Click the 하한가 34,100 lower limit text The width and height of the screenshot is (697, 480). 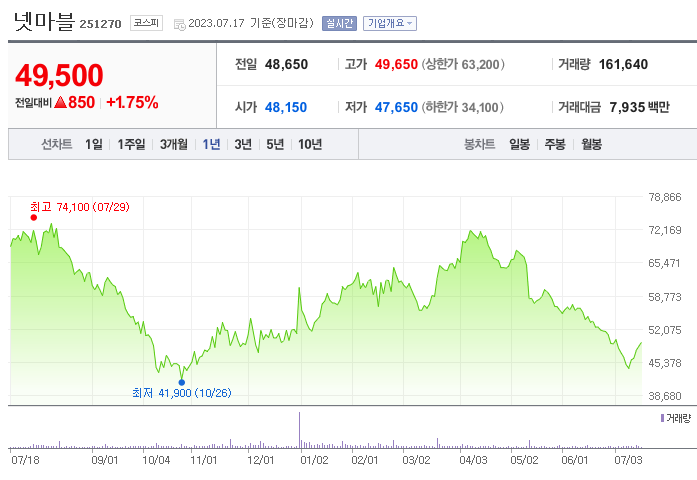tap(462, 107)
